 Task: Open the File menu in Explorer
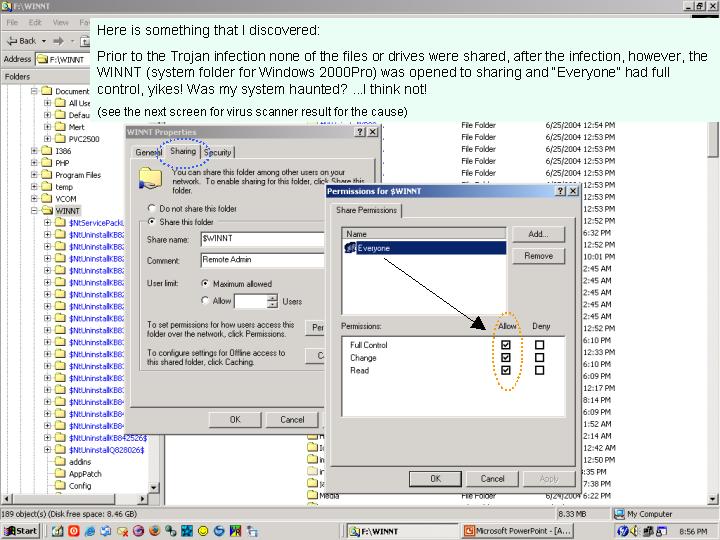(12, 22)
